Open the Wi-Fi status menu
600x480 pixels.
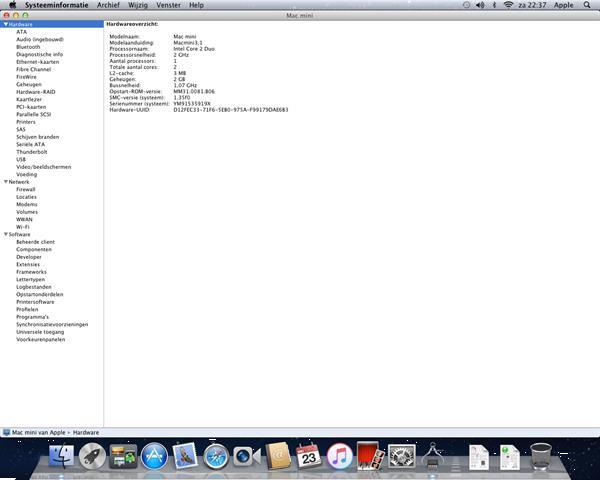tap(508, 5)
